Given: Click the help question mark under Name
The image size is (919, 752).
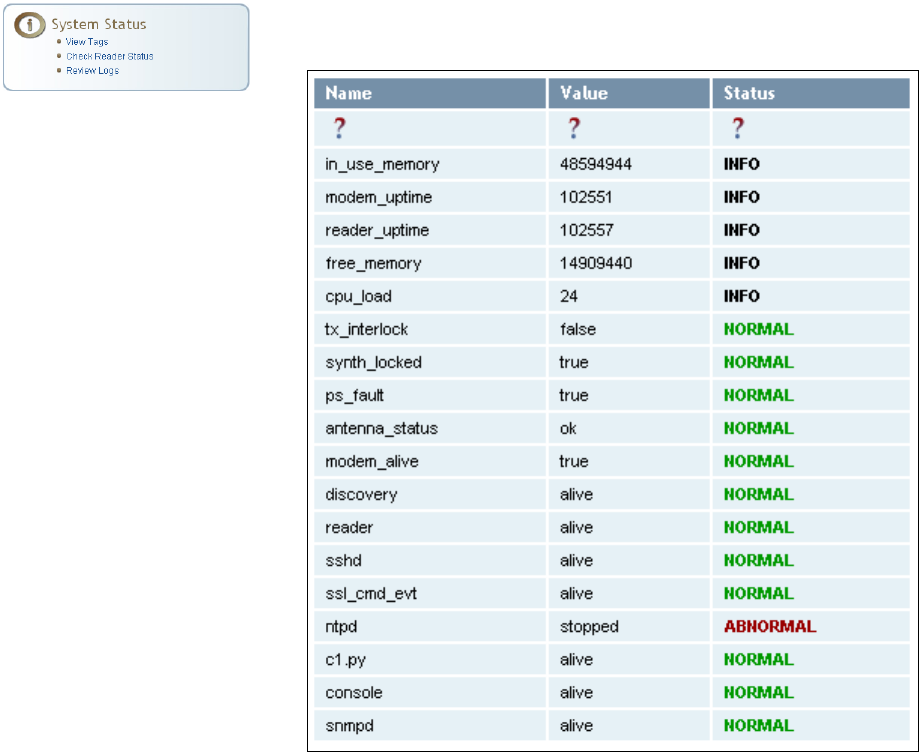Looking at the screenshot, I should 339,128.
